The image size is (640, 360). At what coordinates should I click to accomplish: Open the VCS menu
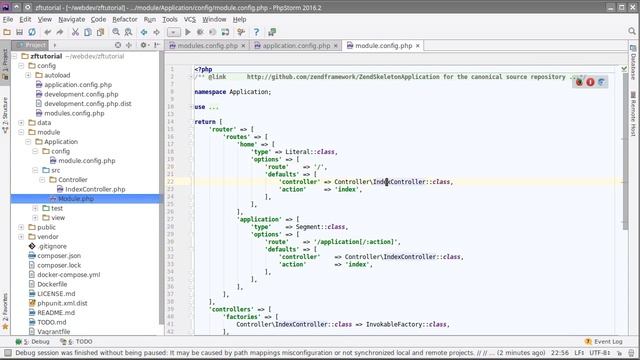pos(190,19)
